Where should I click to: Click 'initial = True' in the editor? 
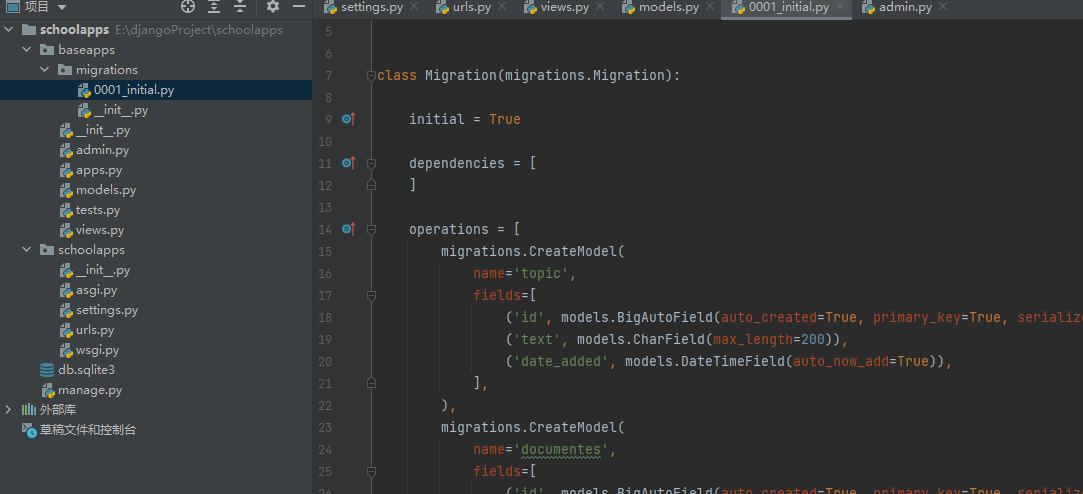point(465,119)
